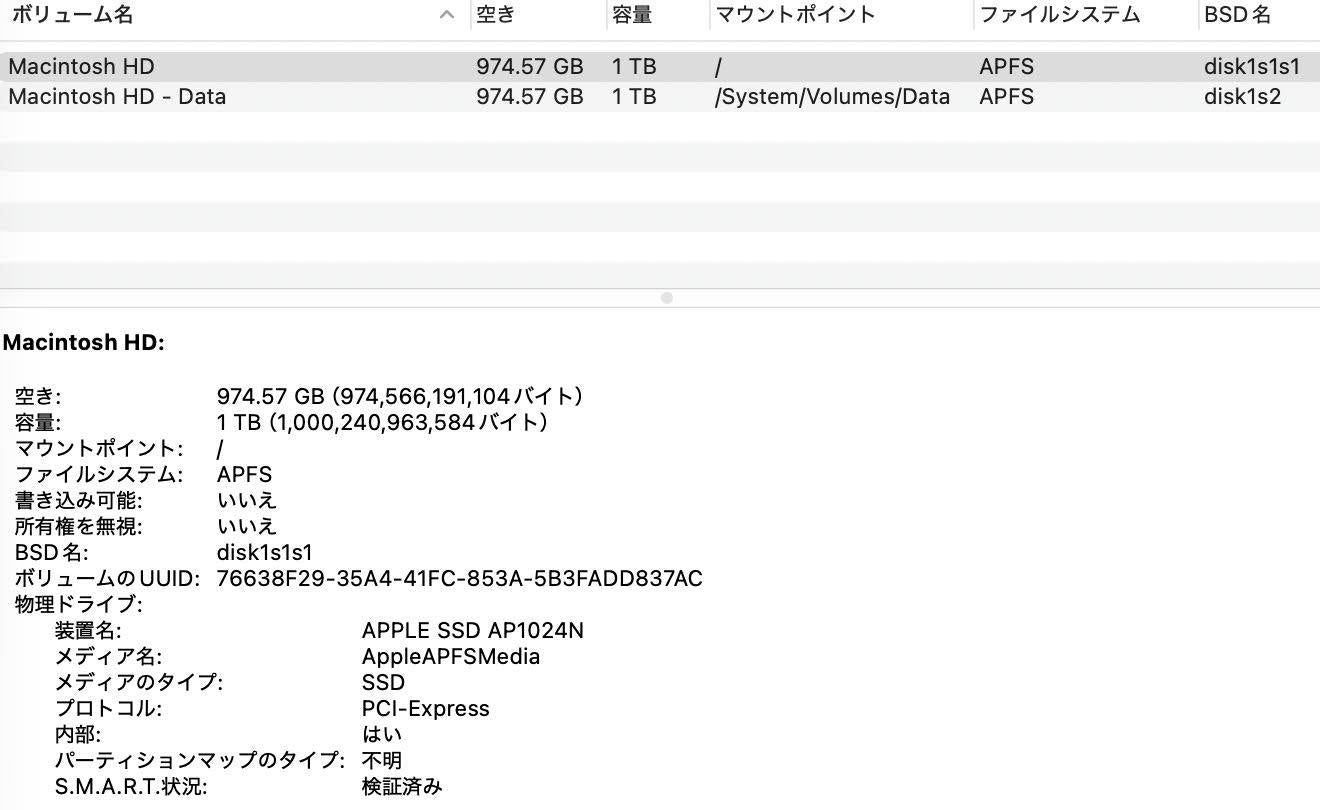Click the disk1s1s1 value in details pane

[265, 553]
